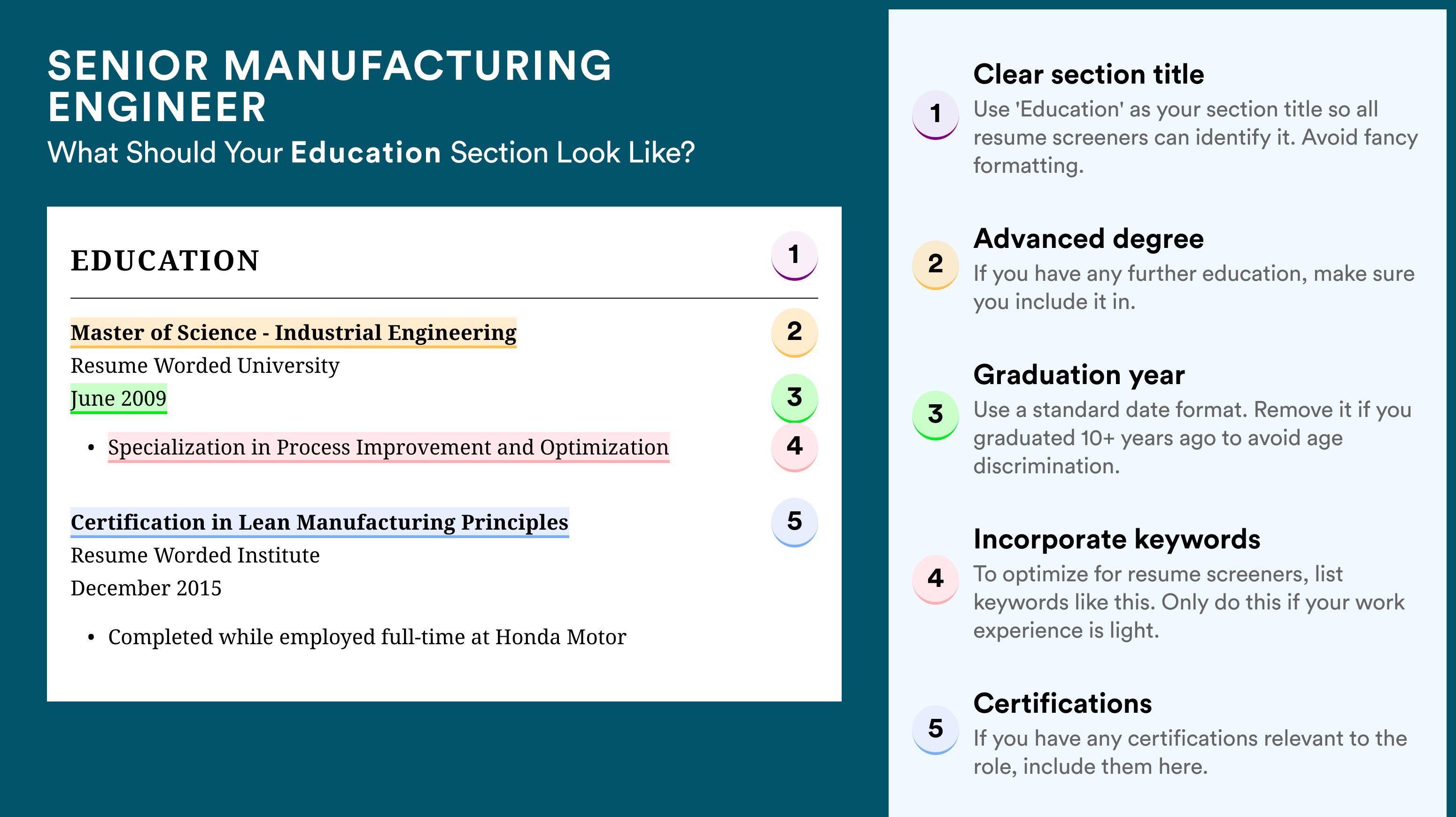Click the Certification in Lean Manufacturing Principles heading
This screenshot has width=1456, height=817.
tap(319, 523)
